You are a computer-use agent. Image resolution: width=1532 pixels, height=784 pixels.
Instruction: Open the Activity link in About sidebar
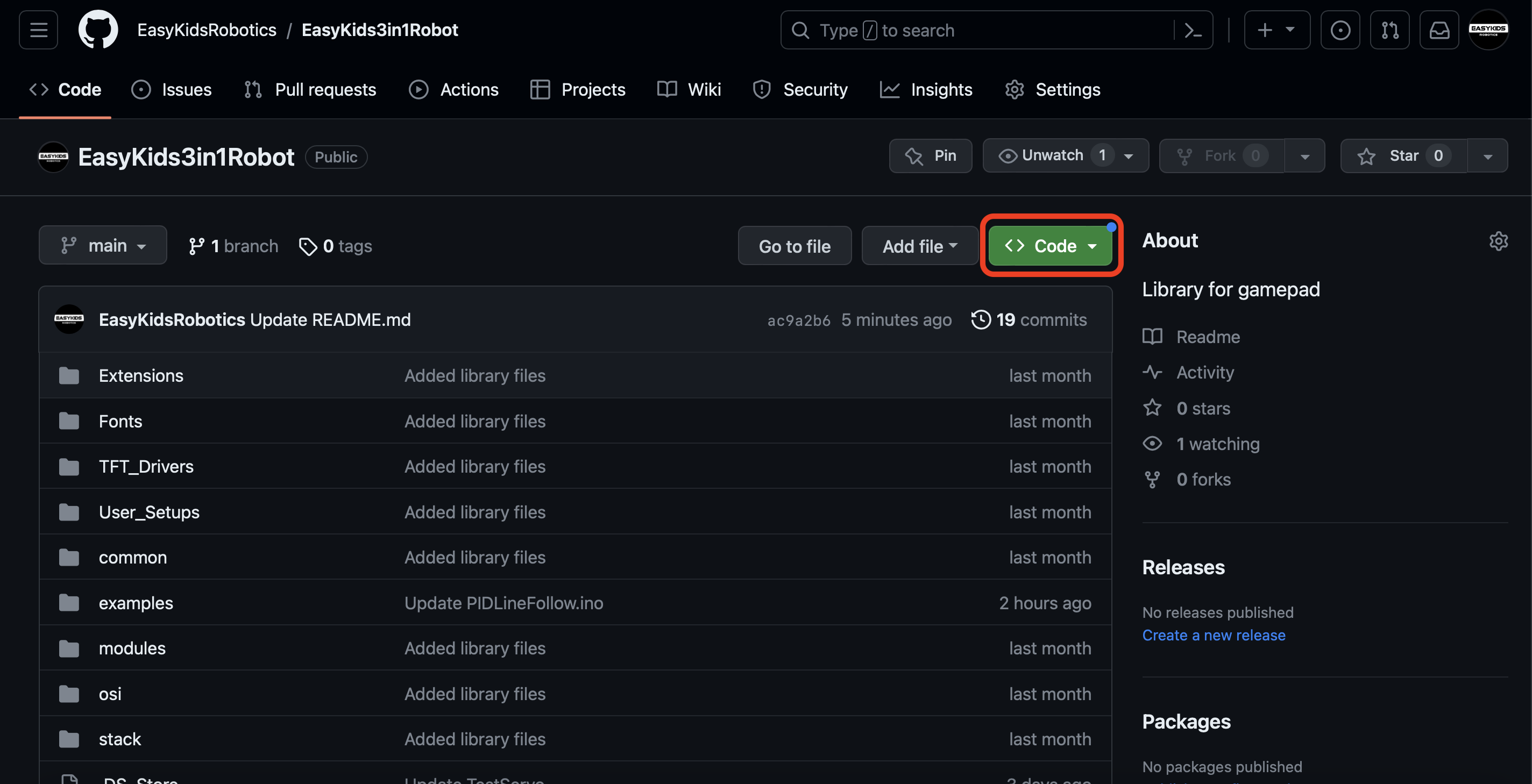tap(1188, 373)
